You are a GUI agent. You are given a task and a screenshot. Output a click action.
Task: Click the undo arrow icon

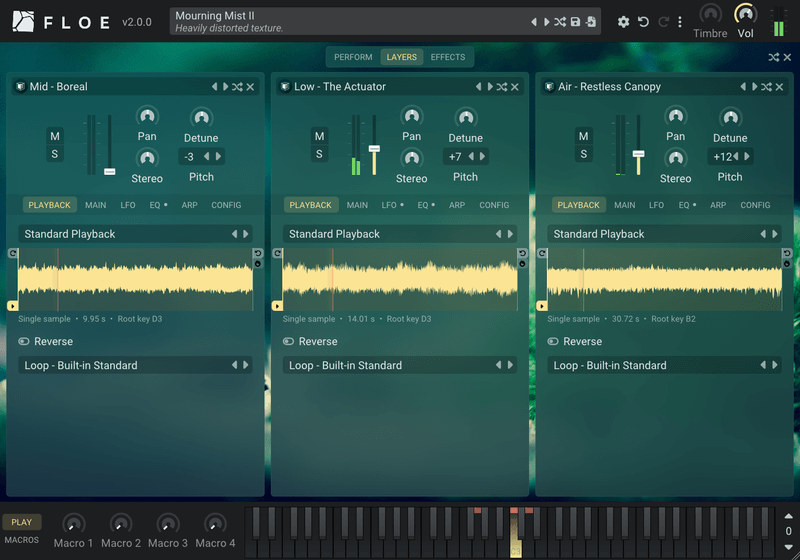coord(643,22)
